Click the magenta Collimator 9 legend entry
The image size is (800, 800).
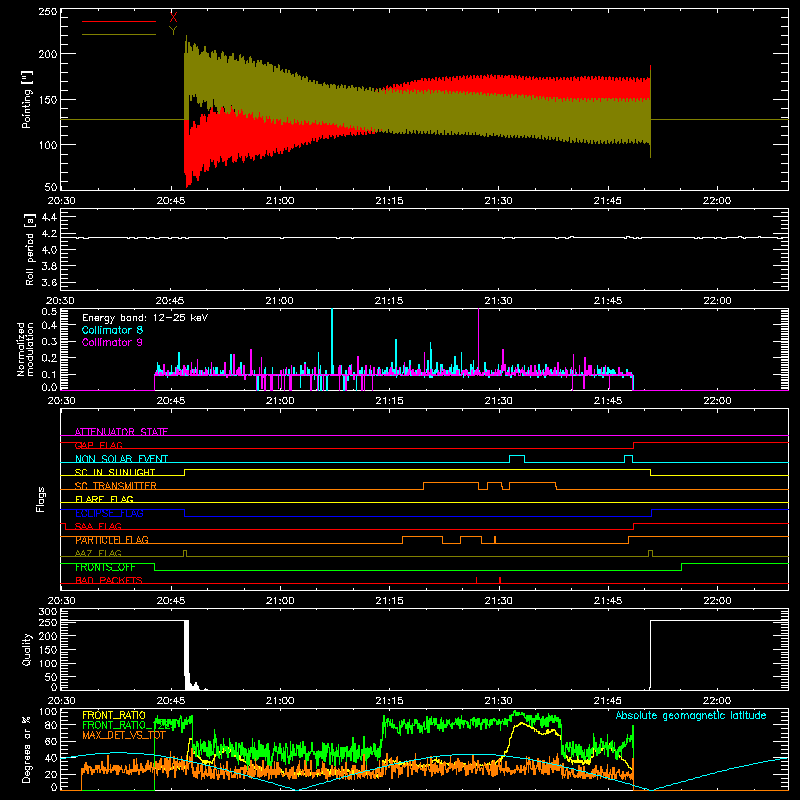[x=112, y=342]
